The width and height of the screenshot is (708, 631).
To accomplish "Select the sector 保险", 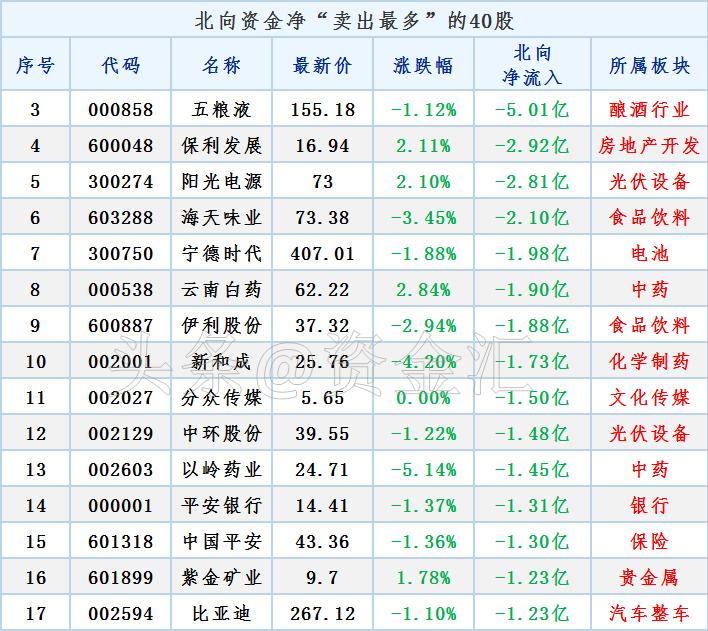I will tap(649, 542).
